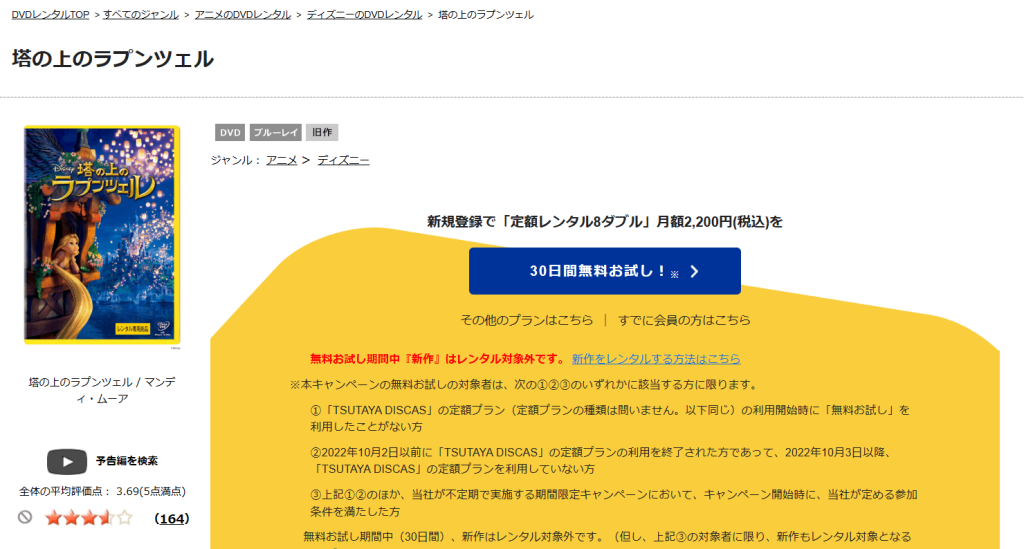Select the DVD format tag
The height and width of the screenshot is (549, 1024).
click(x=230, y=133)
